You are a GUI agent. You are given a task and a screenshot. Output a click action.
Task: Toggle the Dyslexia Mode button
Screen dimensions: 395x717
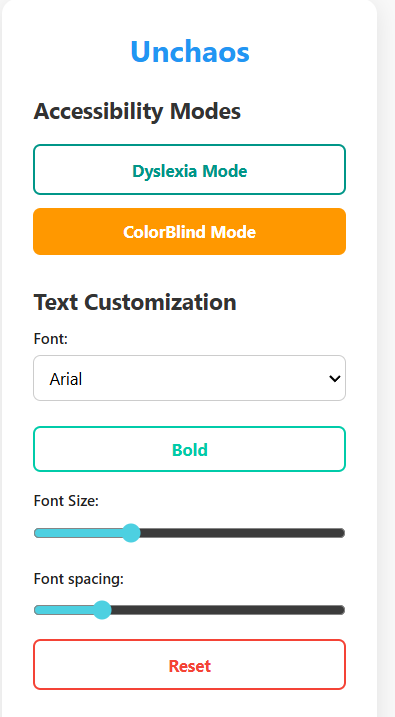click(189, 170)
